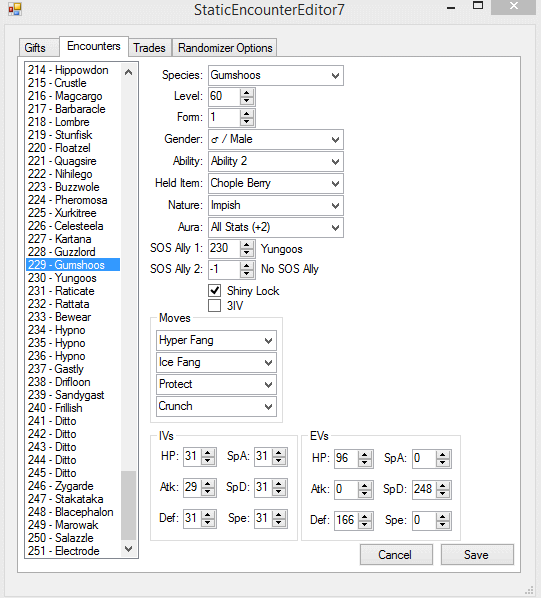Decrease Atk IV with down arrow
Image resolution: width=541 pixels, height=598 pixels.
point(208,491)
